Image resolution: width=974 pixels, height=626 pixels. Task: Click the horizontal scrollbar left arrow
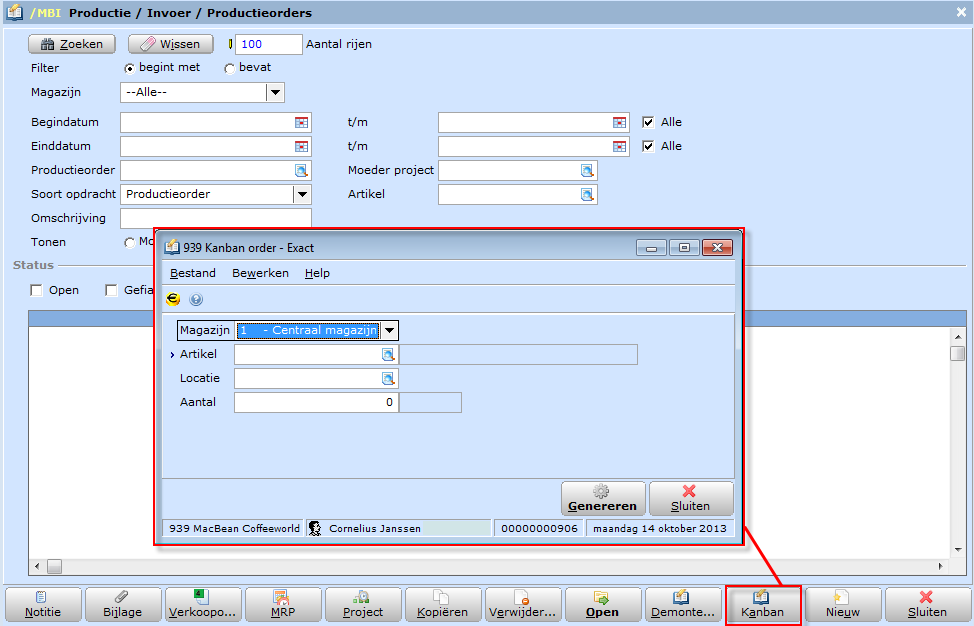coord(37,566)
